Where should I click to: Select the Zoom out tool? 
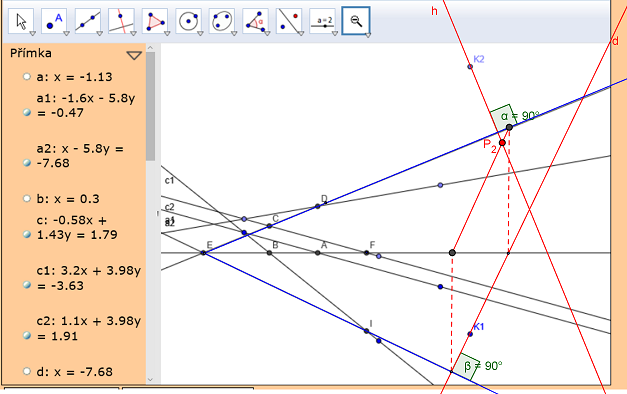356,21
